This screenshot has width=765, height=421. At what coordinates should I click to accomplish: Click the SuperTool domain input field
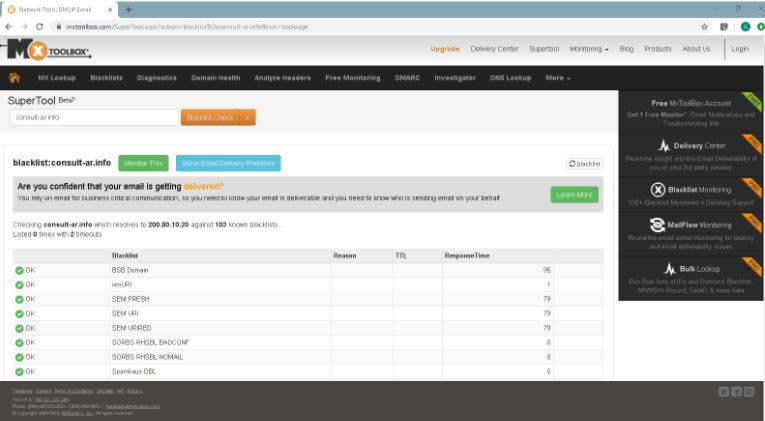(x=94, y=117)
